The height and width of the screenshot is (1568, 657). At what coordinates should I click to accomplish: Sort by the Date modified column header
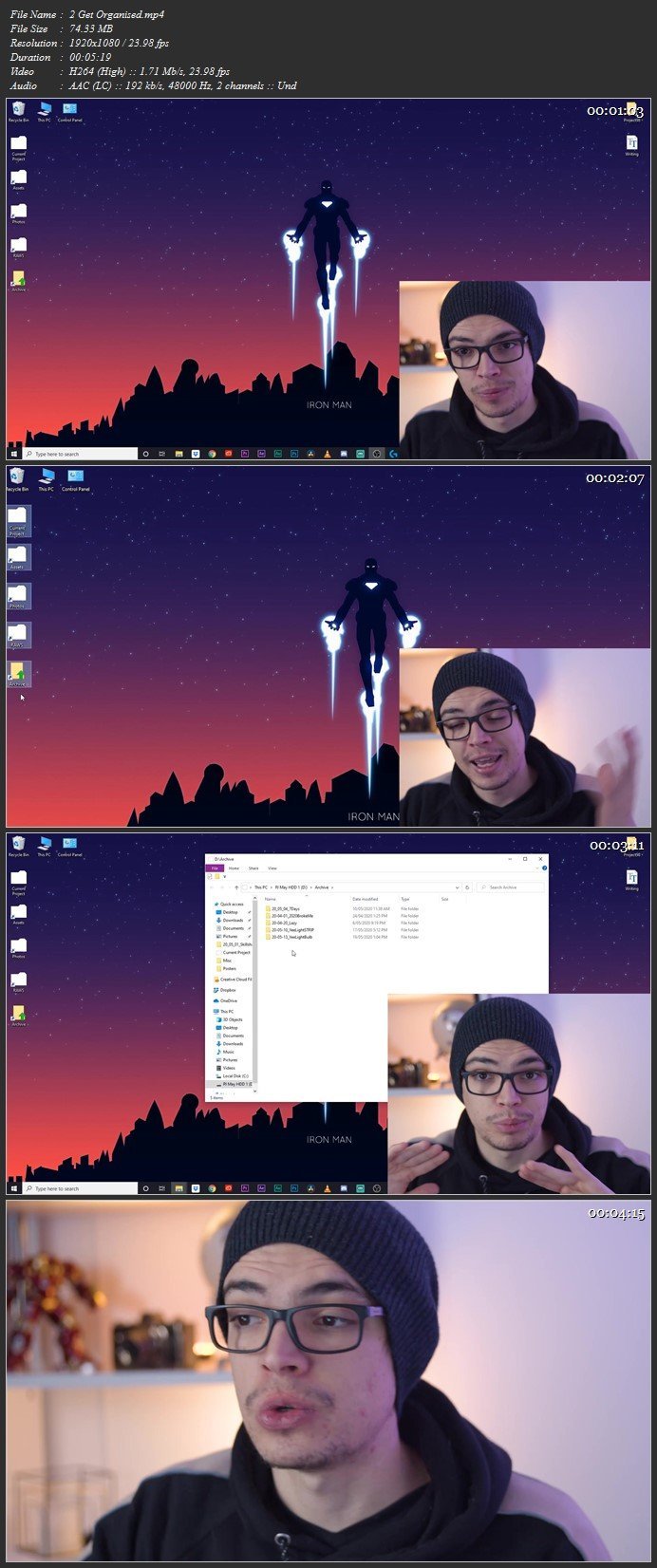click(x=366, y=899)
